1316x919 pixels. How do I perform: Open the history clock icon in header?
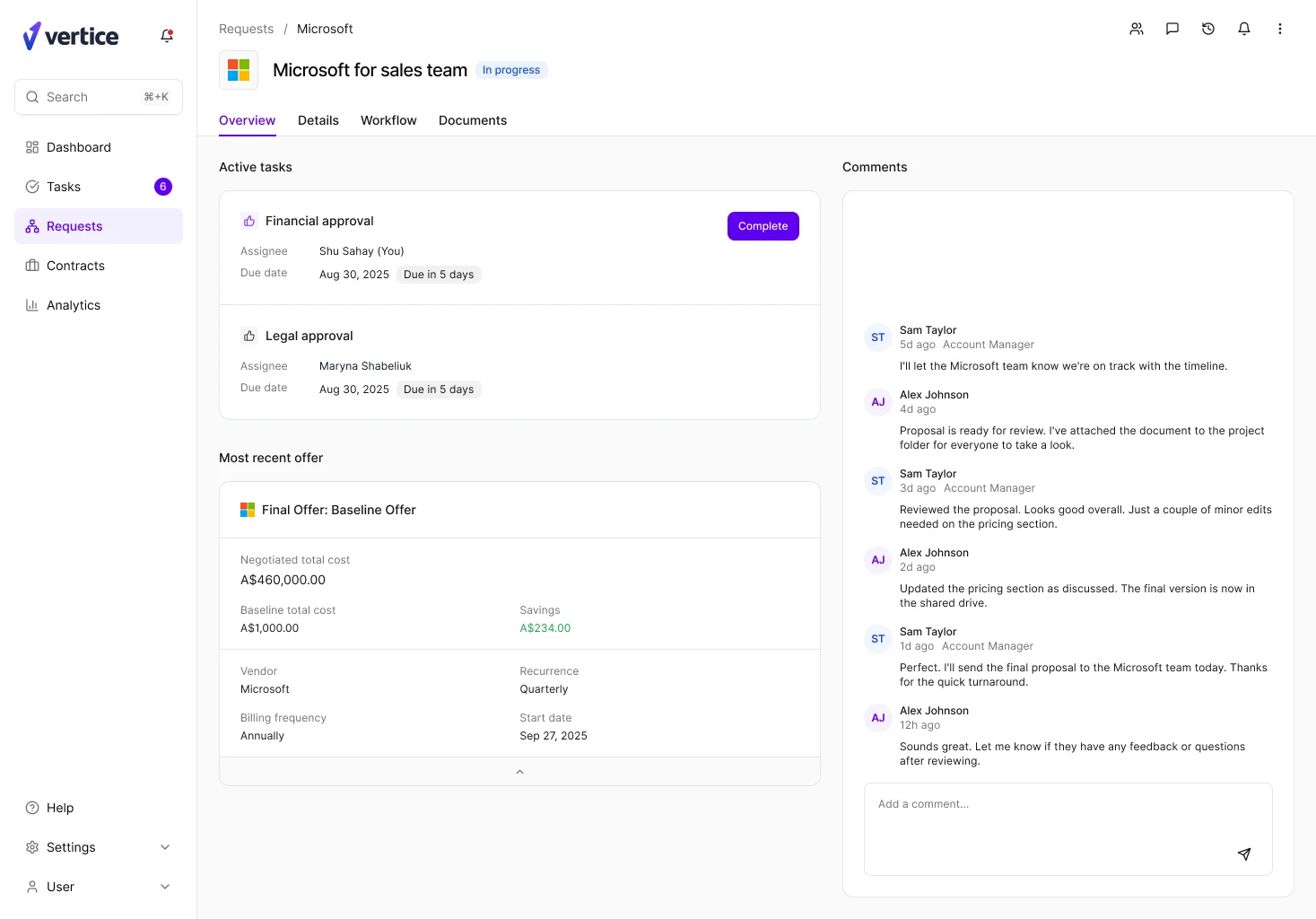(x=1208, y=29)
